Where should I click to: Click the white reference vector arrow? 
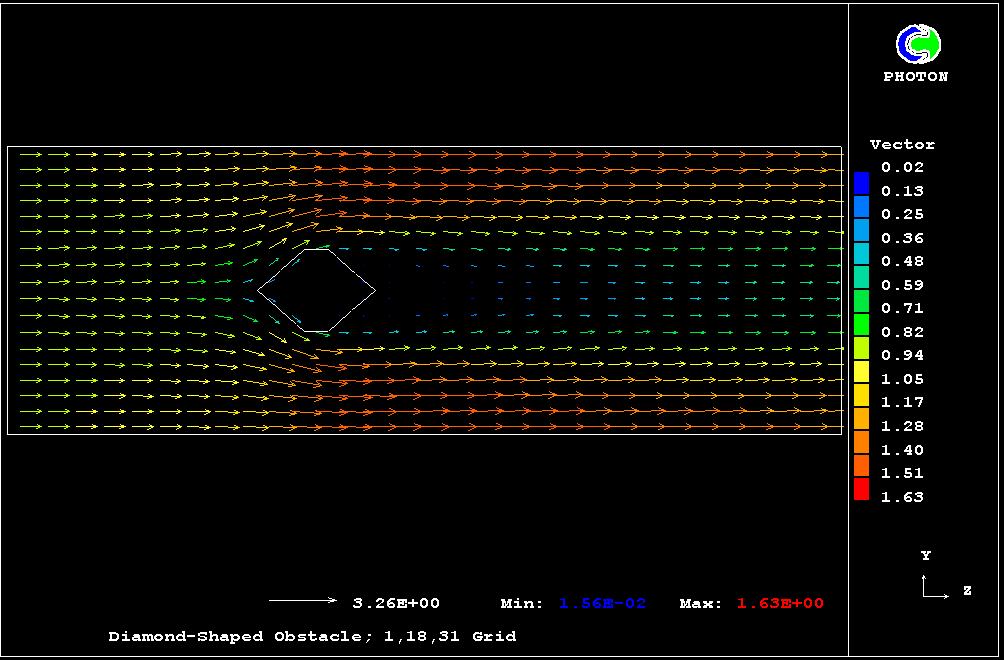point(303,601)
